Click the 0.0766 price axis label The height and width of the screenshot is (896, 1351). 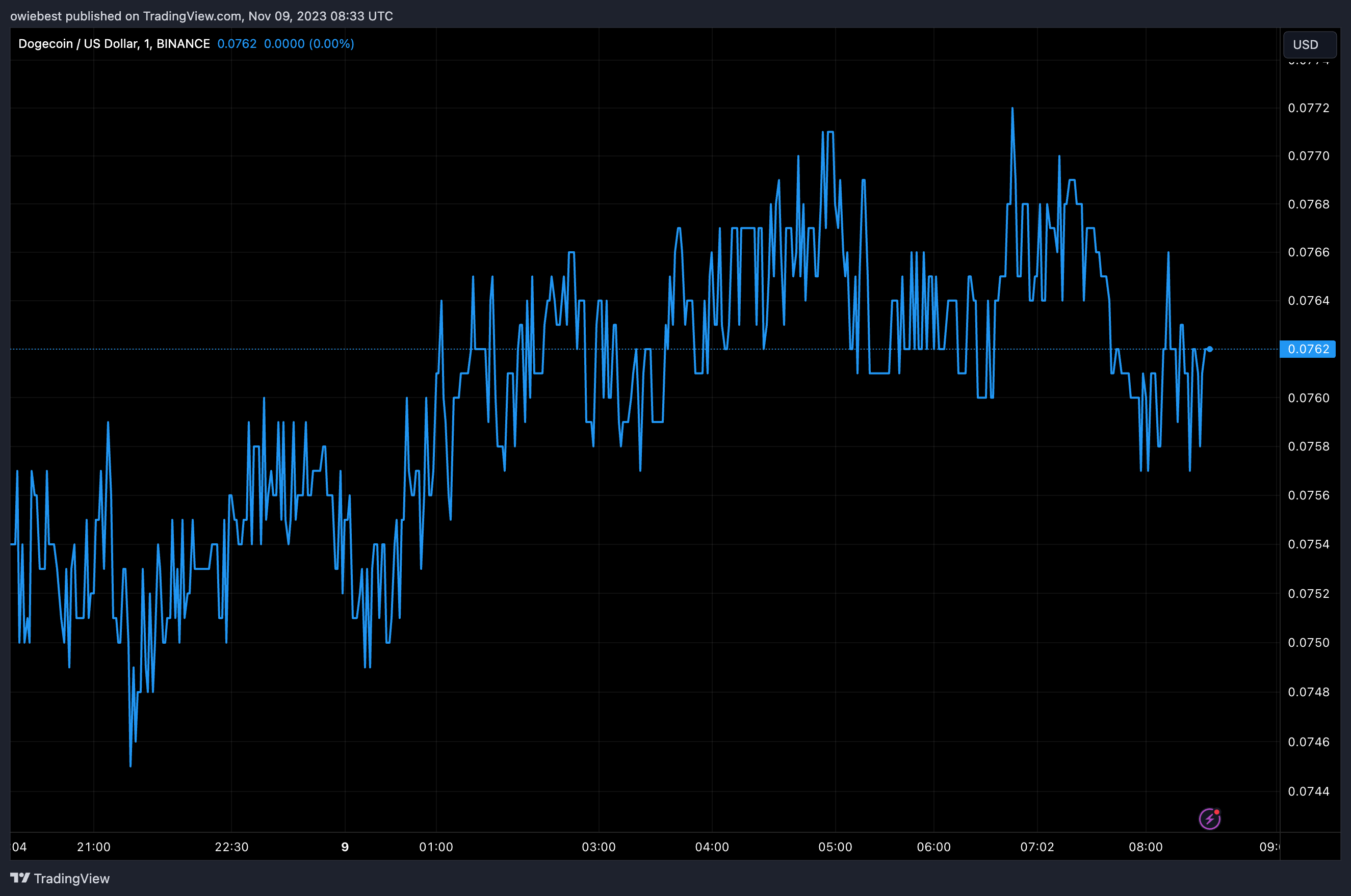1309,252
